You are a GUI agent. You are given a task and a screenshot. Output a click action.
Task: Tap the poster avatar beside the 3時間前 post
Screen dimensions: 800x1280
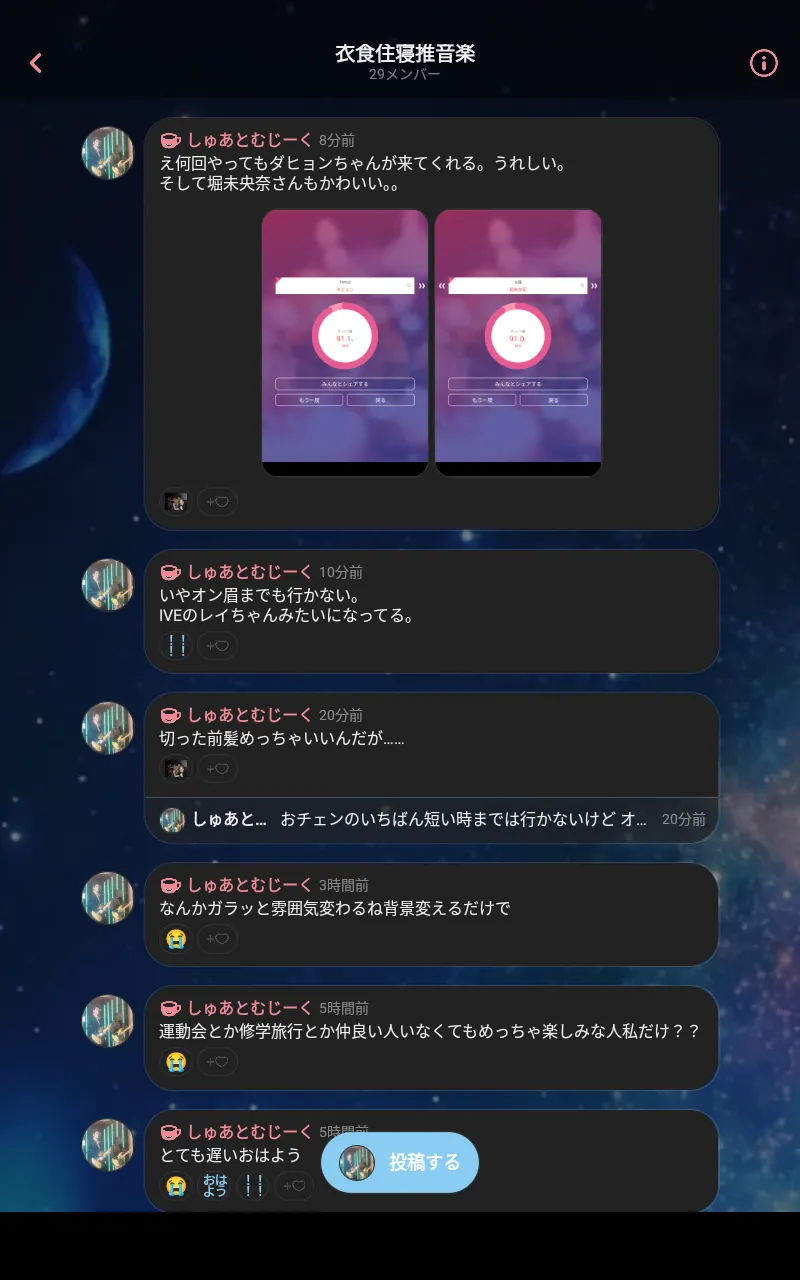(x=108, y=898)
